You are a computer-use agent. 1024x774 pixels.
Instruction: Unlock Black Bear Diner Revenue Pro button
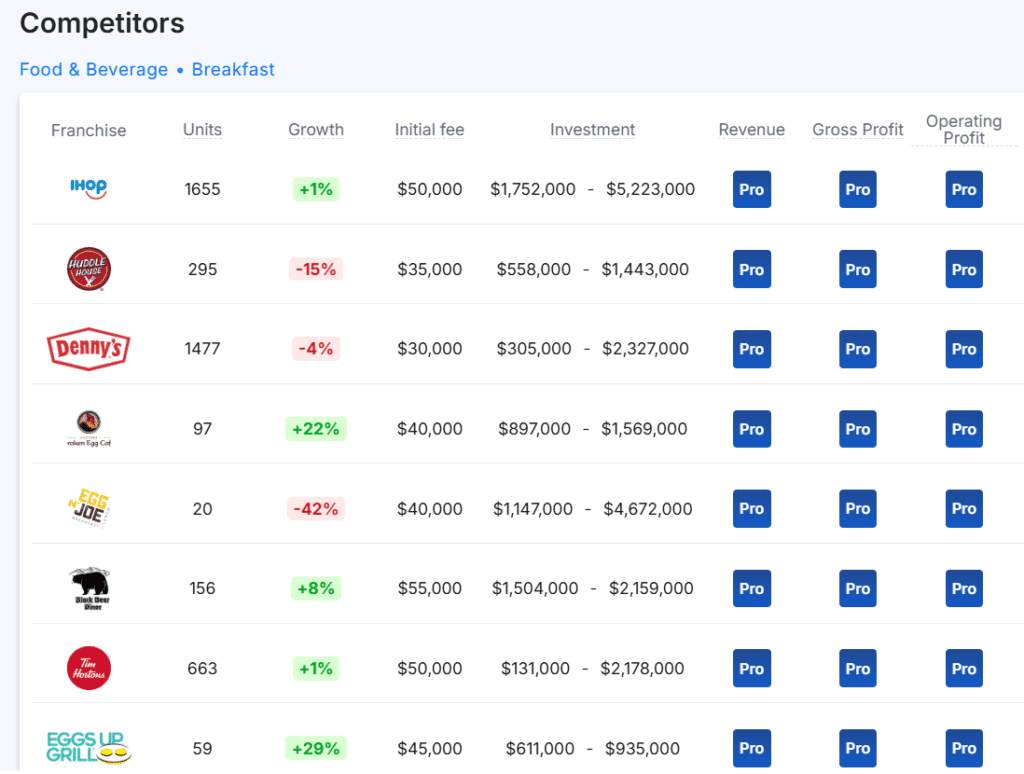pyautogui.click(x=752, y=589)
